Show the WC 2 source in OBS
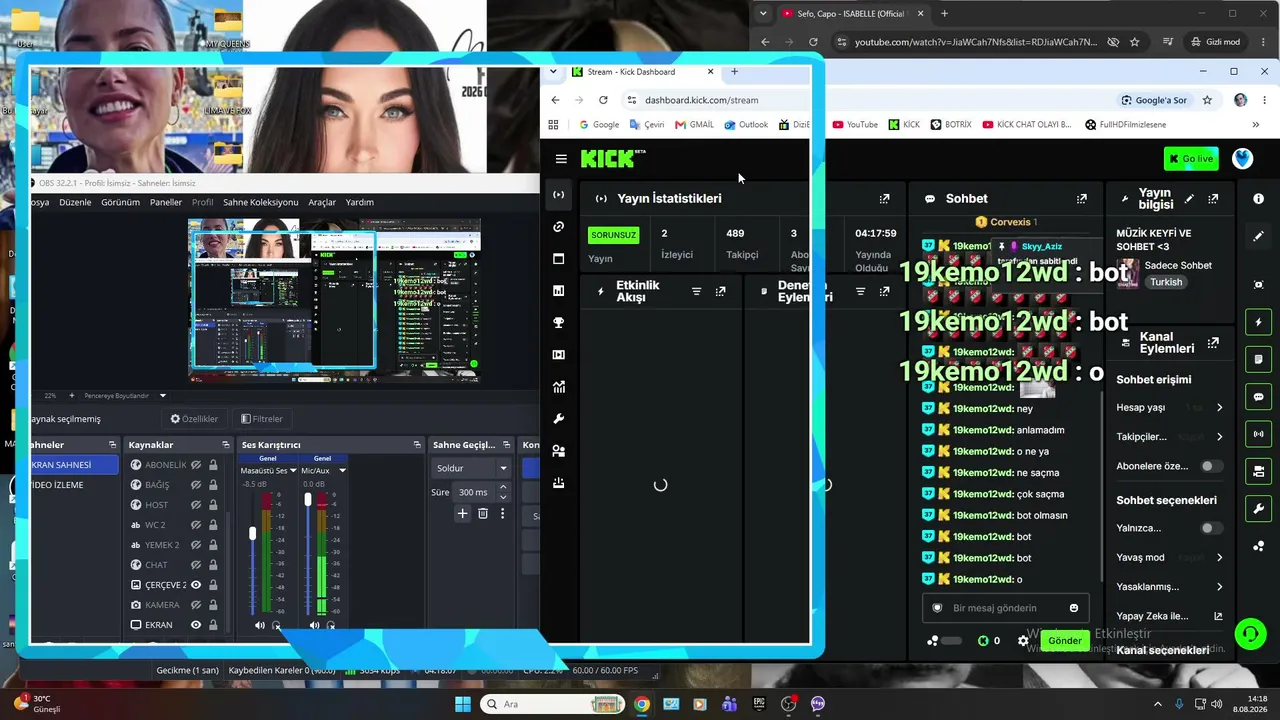1280x720 pixels. coord(196,525)
